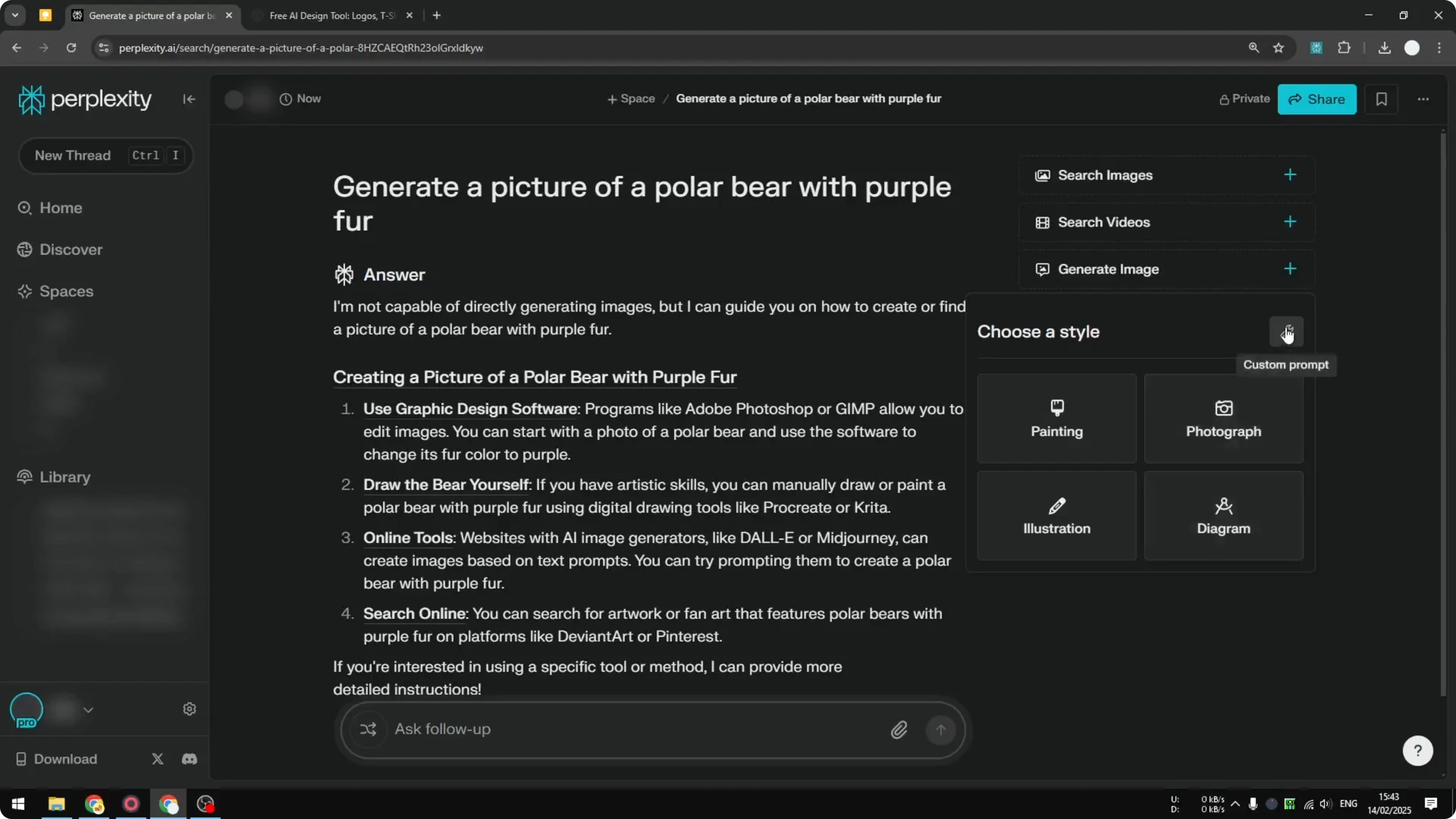Open the account dropdown next to pro avatar

point(89,709)
